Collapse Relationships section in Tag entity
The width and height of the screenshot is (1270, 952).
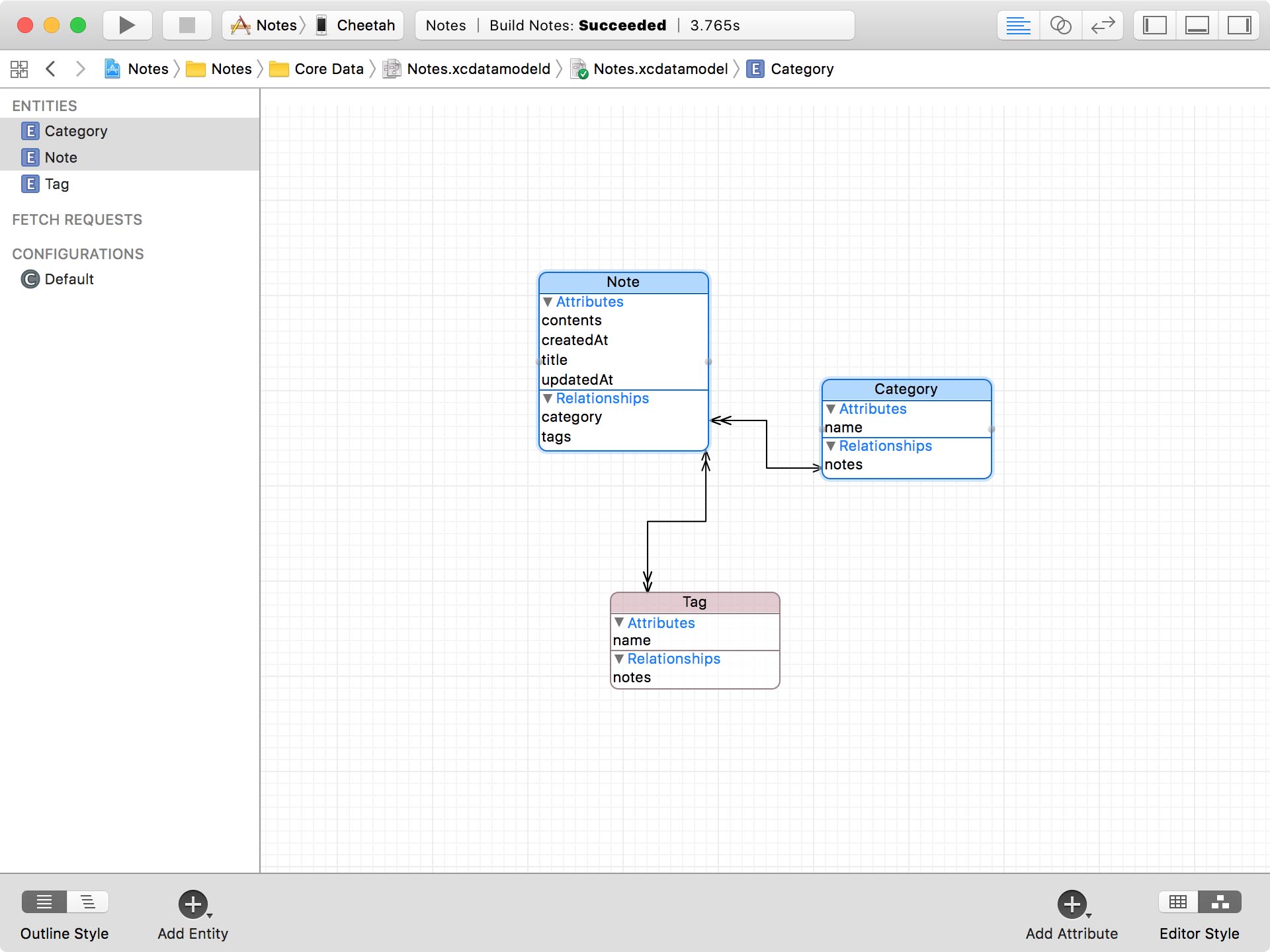point(619,658)
